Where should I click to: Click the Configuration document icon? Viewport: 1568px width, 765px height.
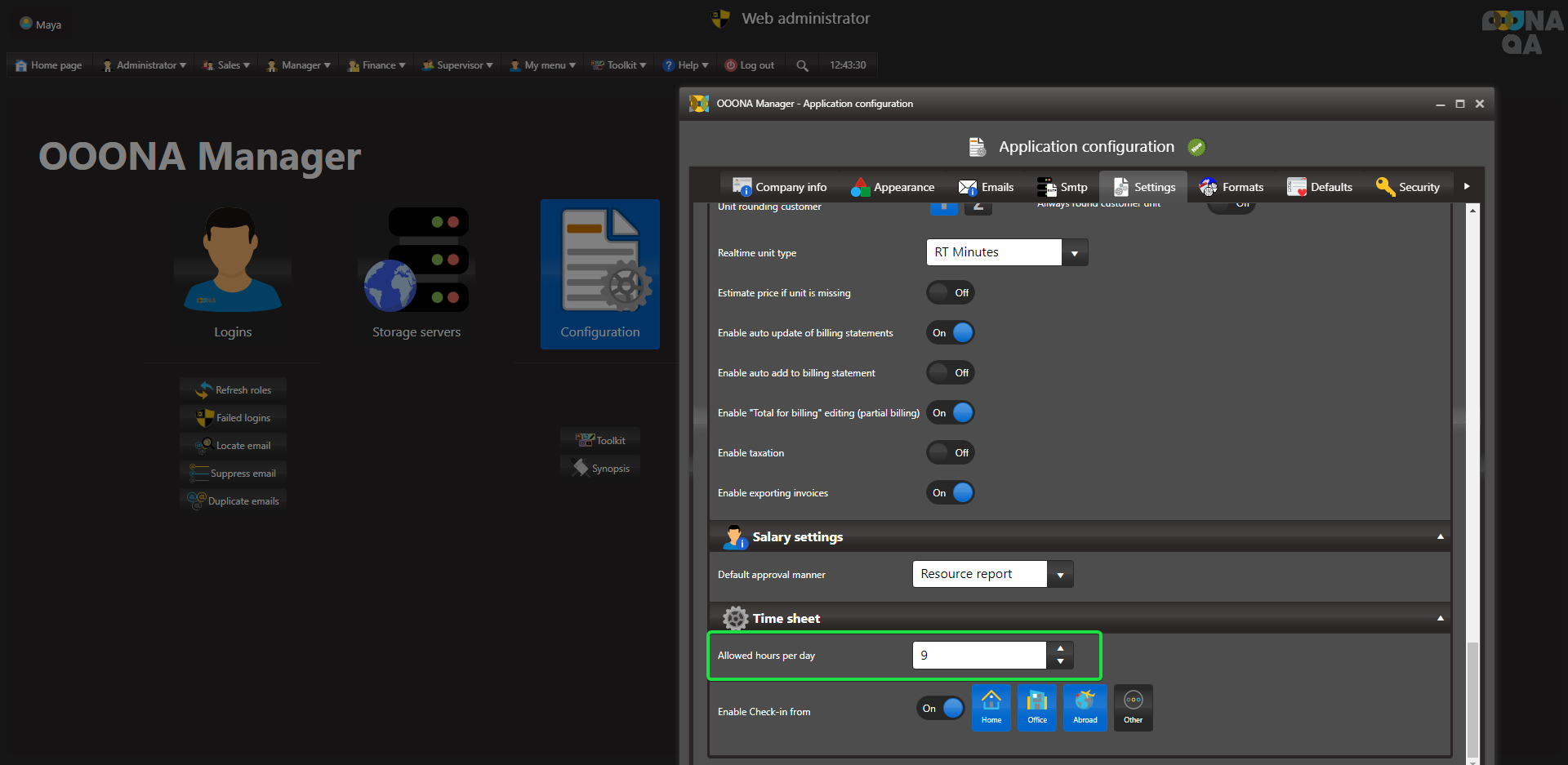(600, 261)
